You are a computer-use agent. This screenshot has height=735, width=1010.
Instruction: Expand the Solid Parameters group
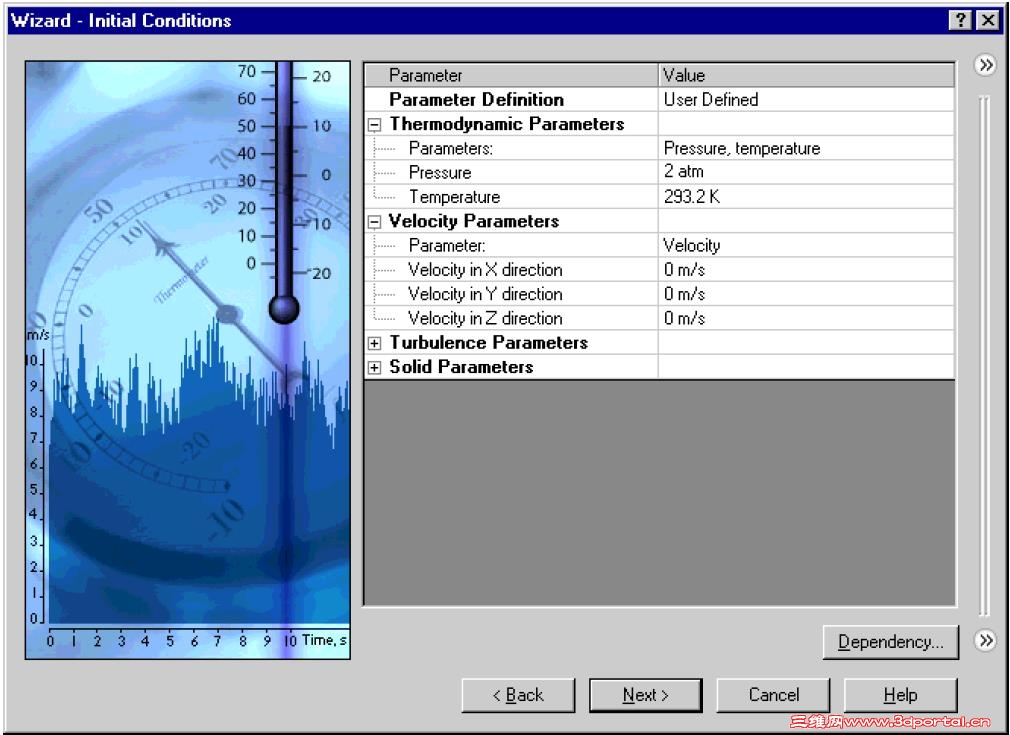tap(375, 368)
